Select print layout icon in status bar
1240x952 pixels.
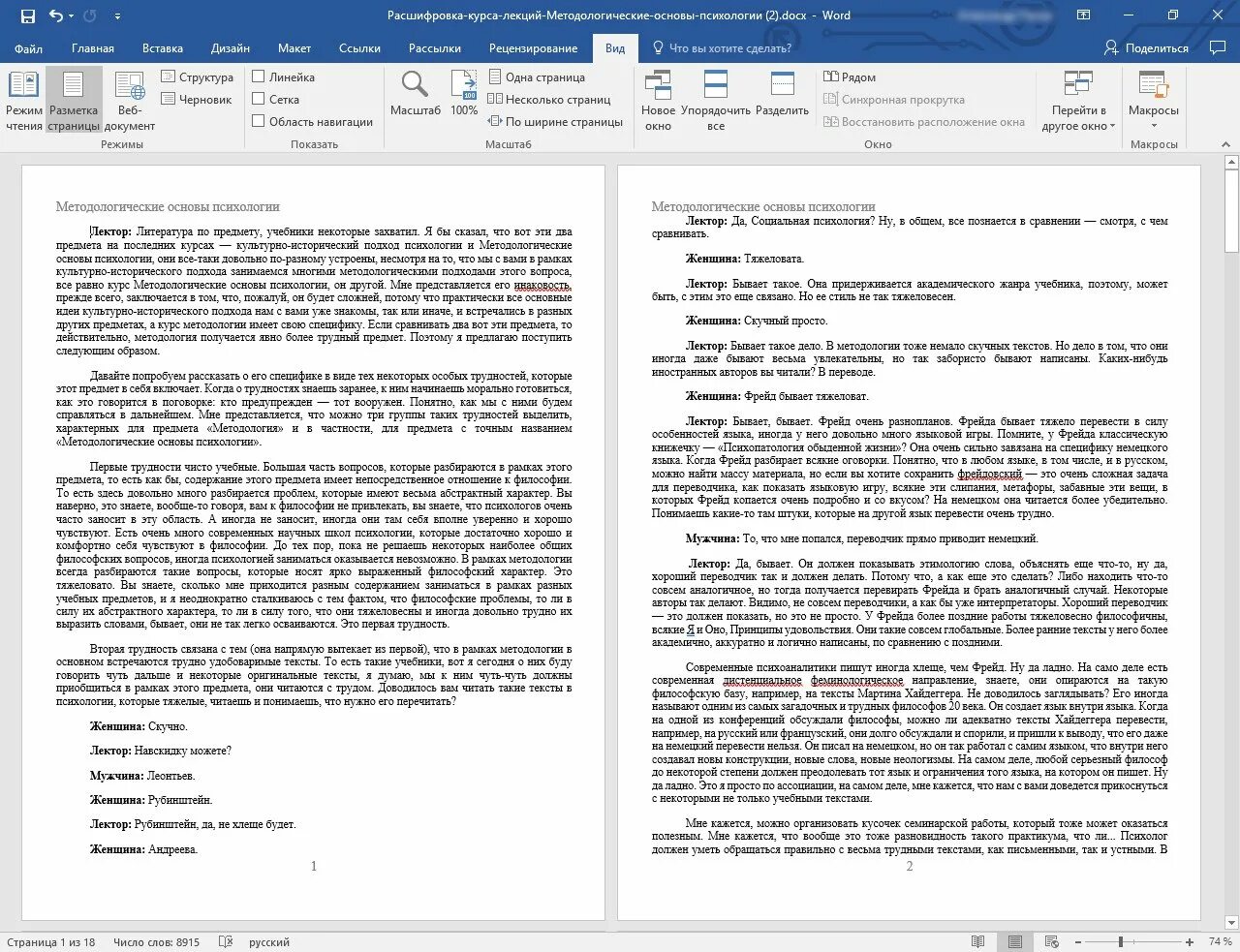pos(1014,942)
